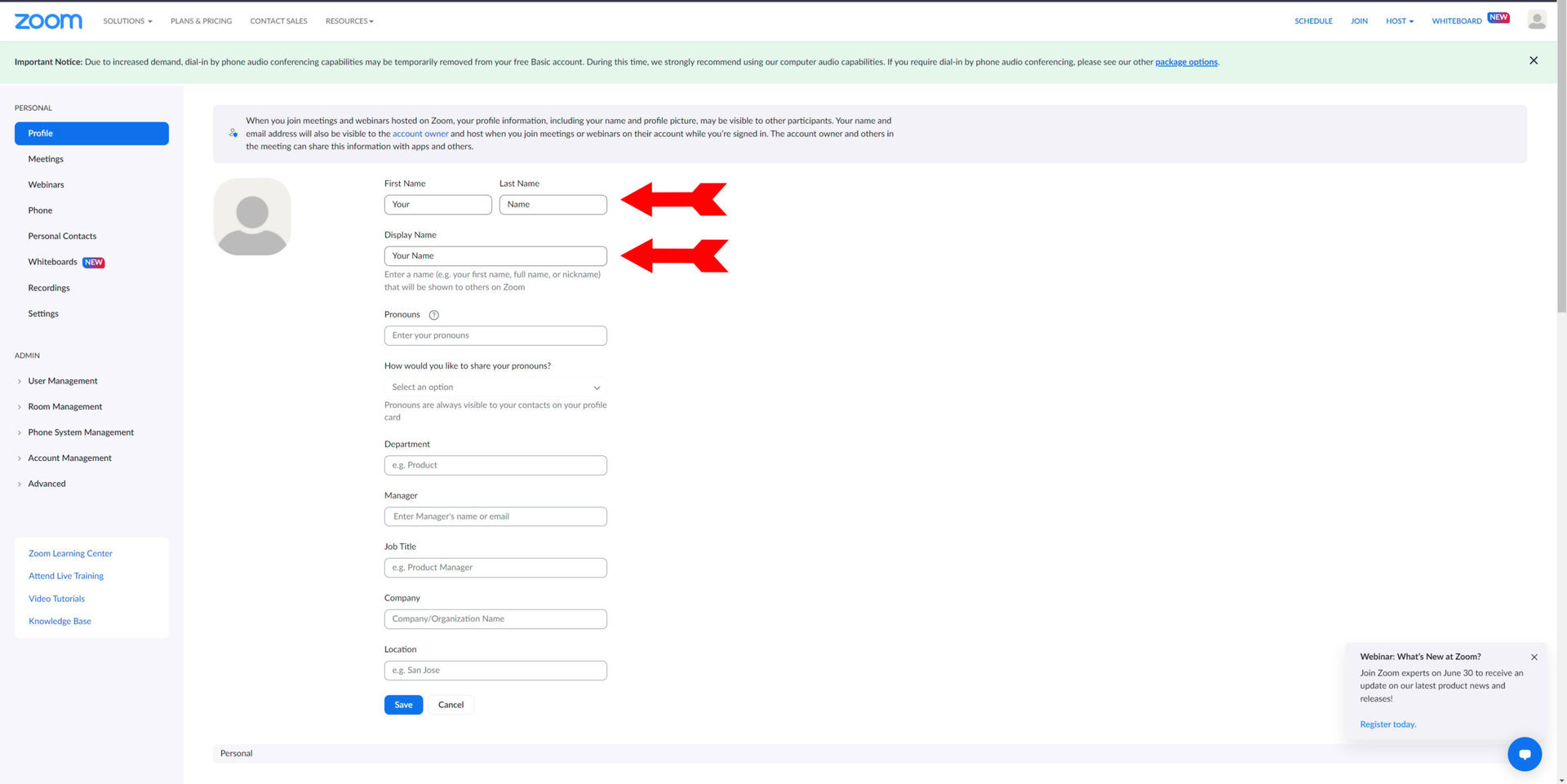Open Attend Live Training link
The image size is (1567, 784).
66,576
